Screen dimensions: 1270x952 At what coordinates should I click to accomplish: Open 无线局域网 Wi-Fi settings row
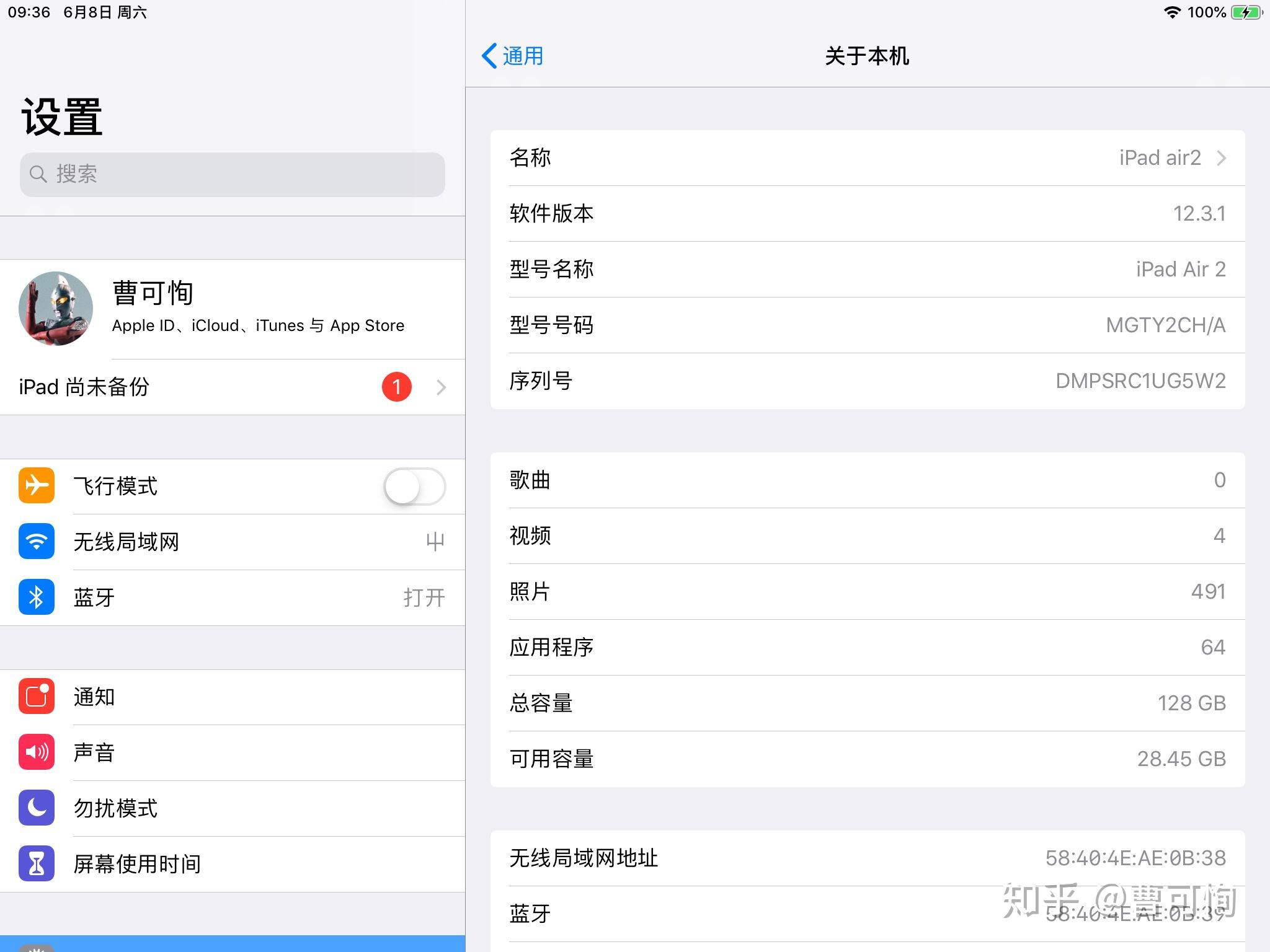(233, 542)
